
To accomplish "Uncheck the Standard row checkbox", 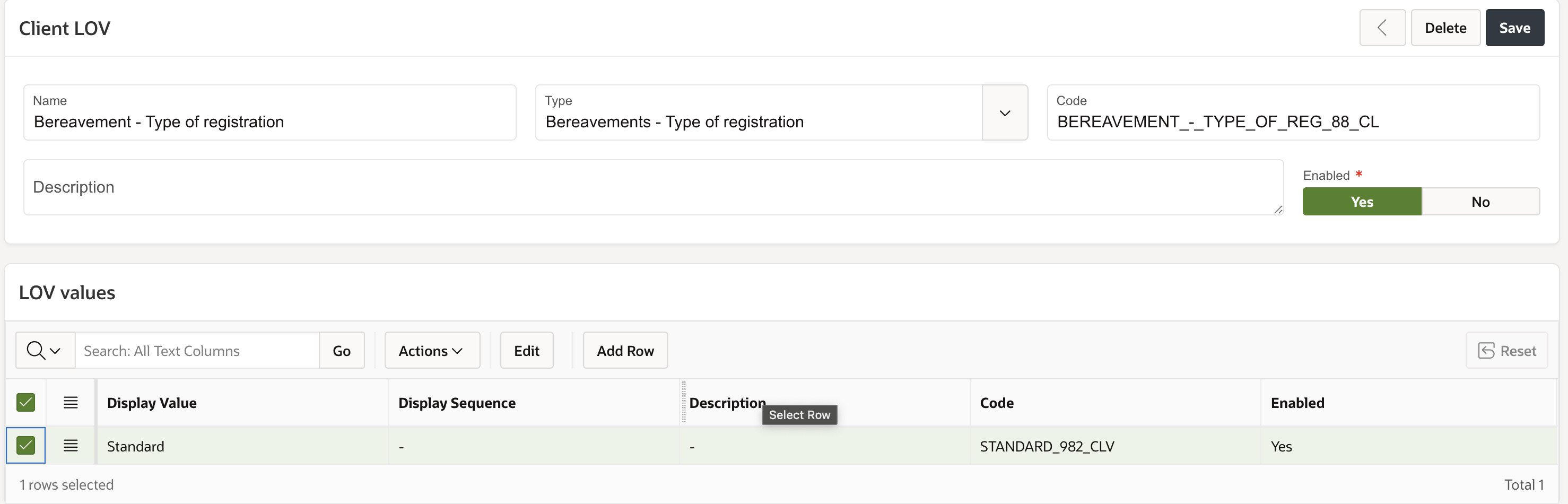I will (x=25, y=446).
